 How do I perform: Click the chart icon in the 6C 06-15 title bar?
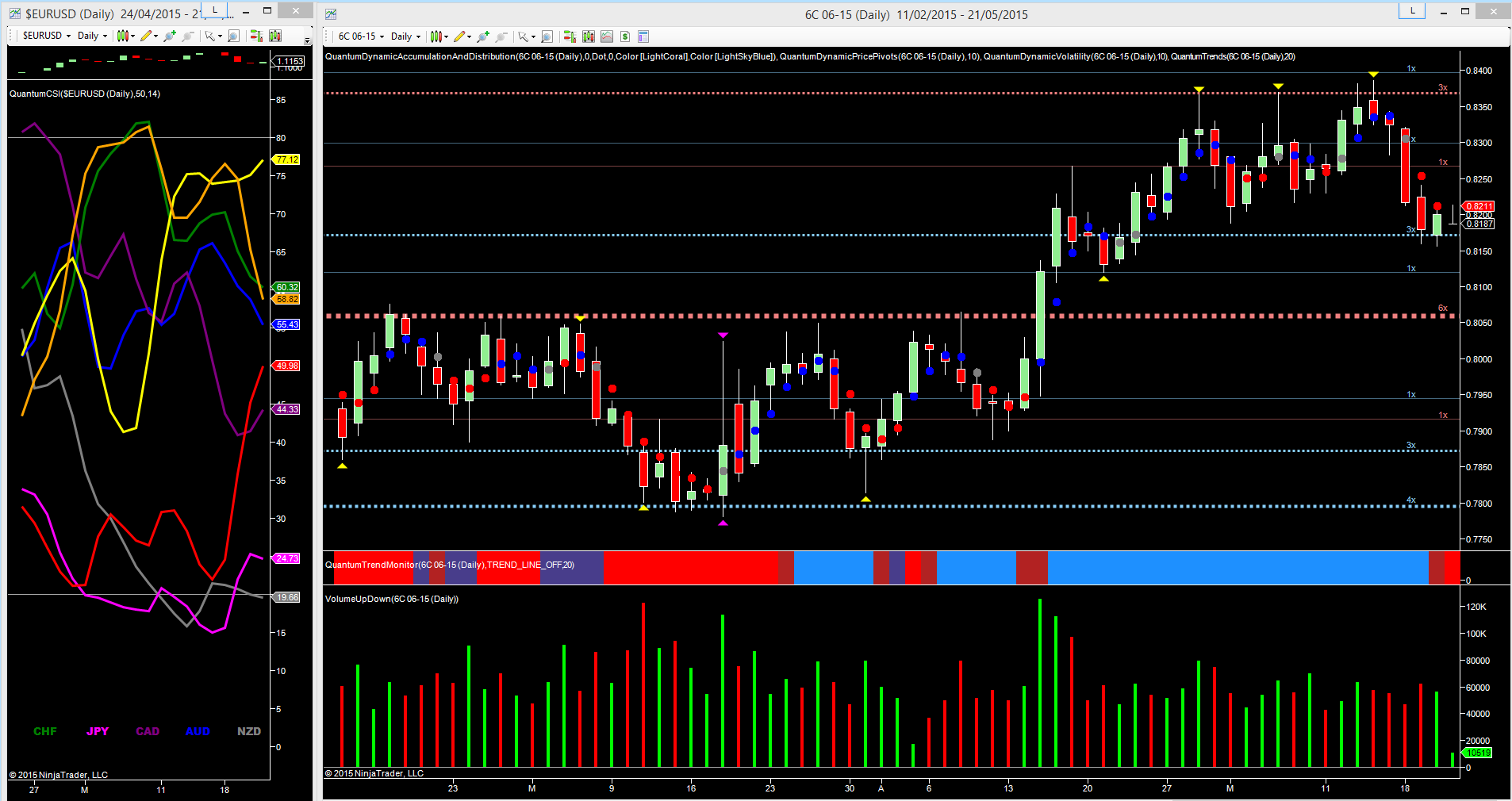point(331,14)
